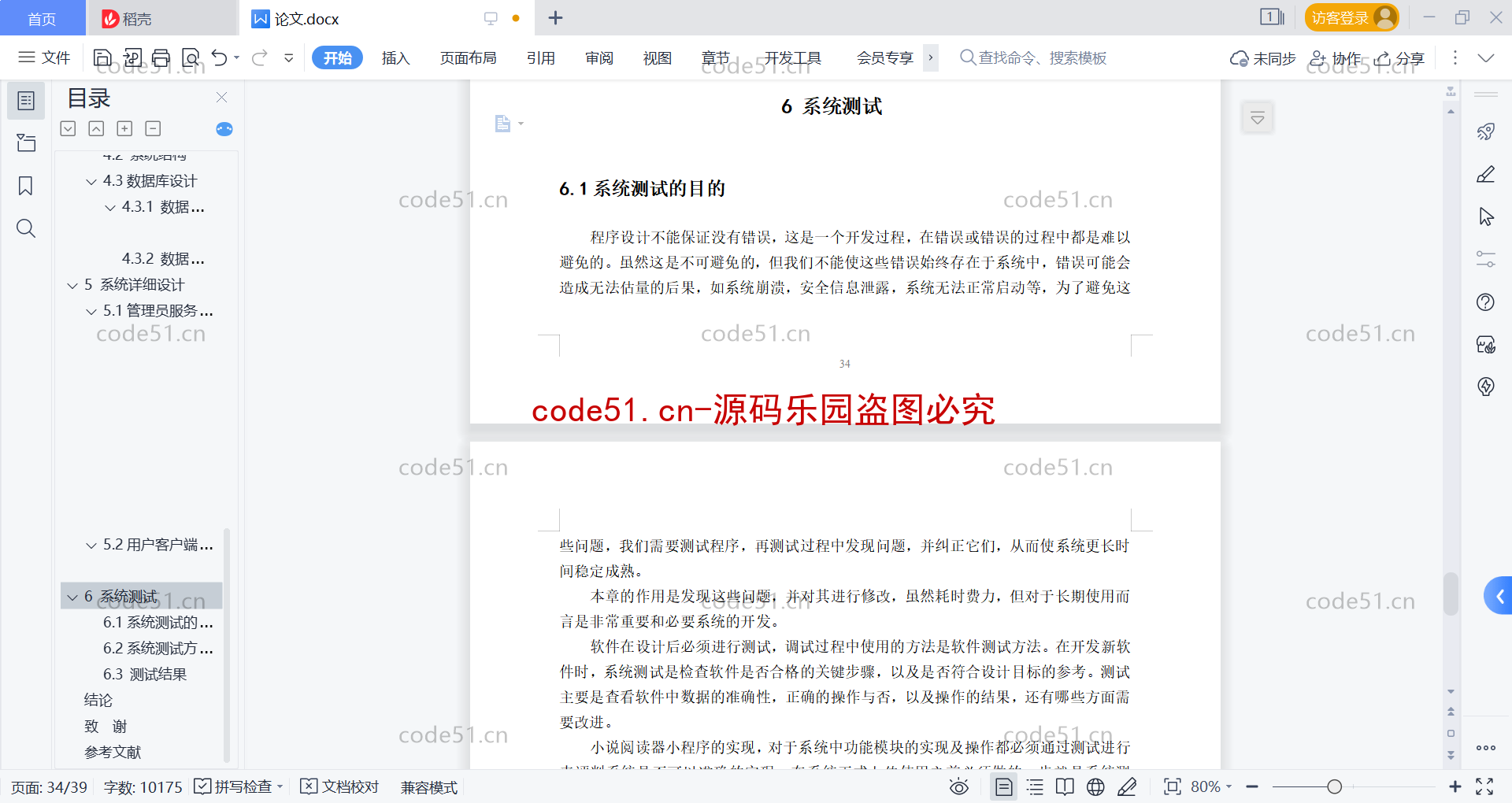
Task: Close the 目录 panel
Action: [x=221, y=98]
